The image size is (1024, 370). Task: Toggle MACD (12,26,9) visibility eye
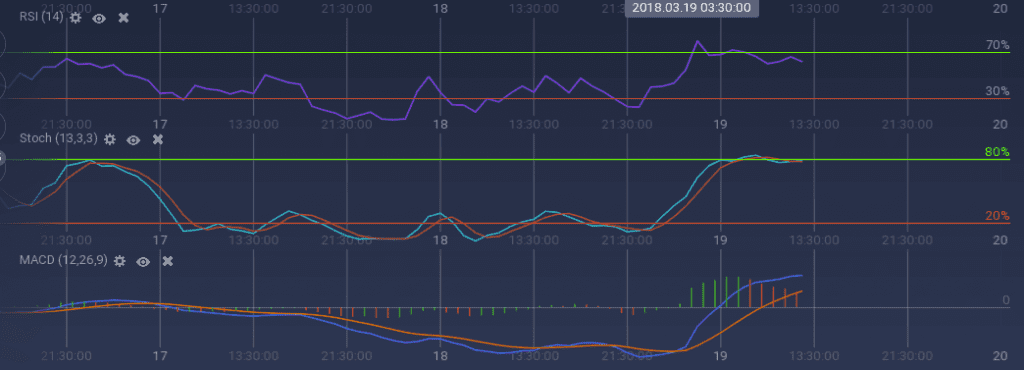[x=143, y=262]
